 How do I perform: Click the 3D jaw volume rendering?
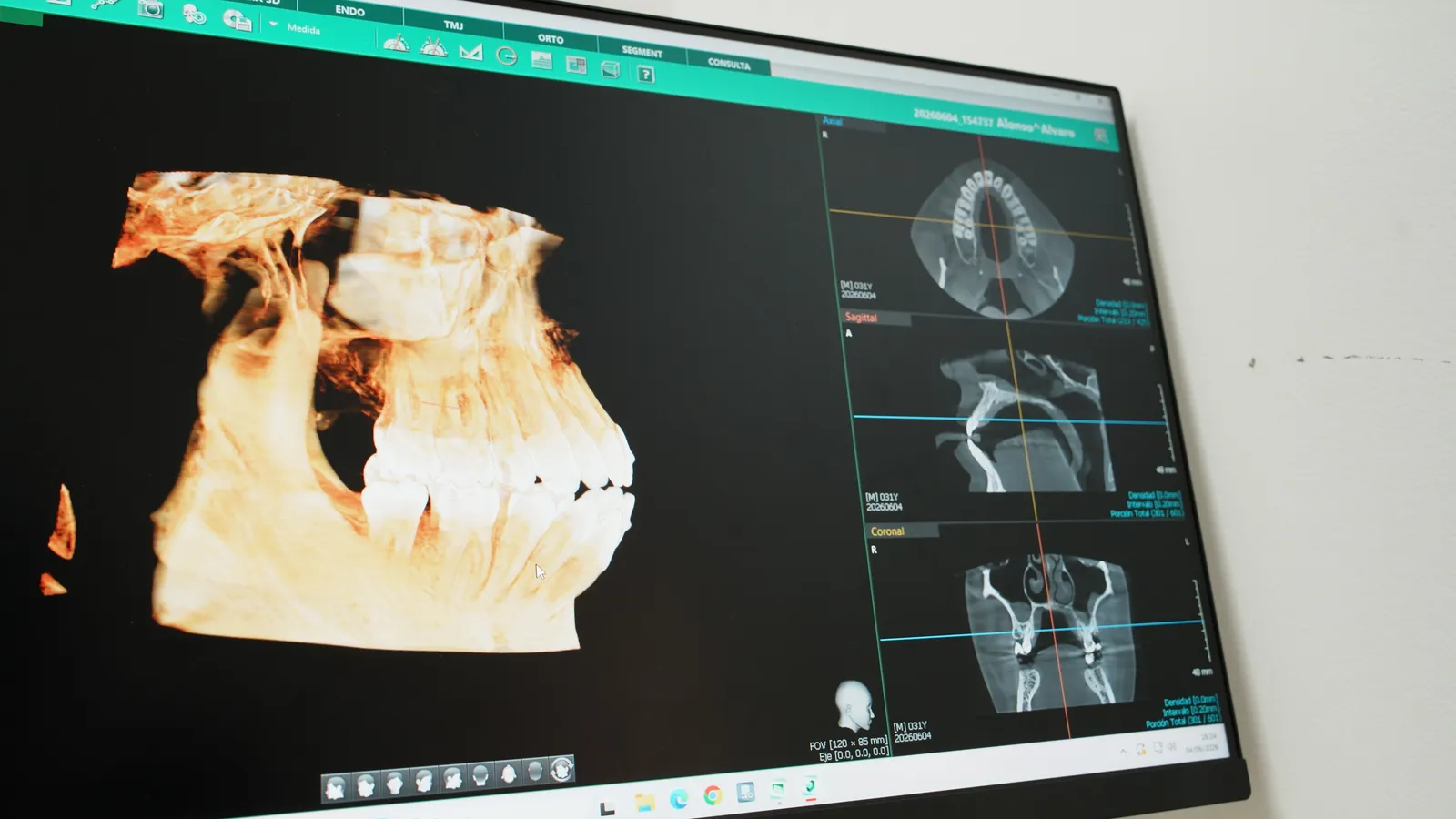[x=373, y=414]
